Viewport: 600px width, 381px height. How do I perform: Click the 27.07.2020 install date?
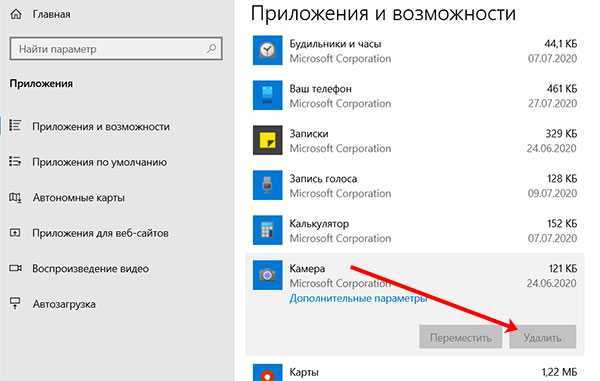pyautogui.click(x=552, y=104)
